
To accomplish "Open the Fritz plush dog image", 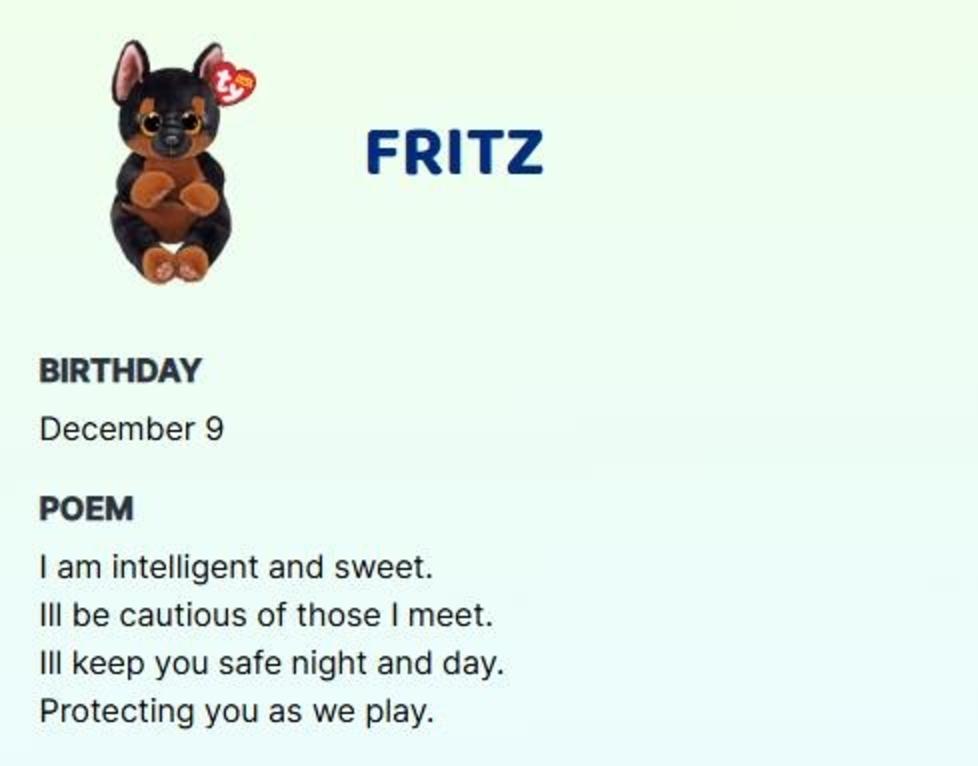I will point(172,165).
